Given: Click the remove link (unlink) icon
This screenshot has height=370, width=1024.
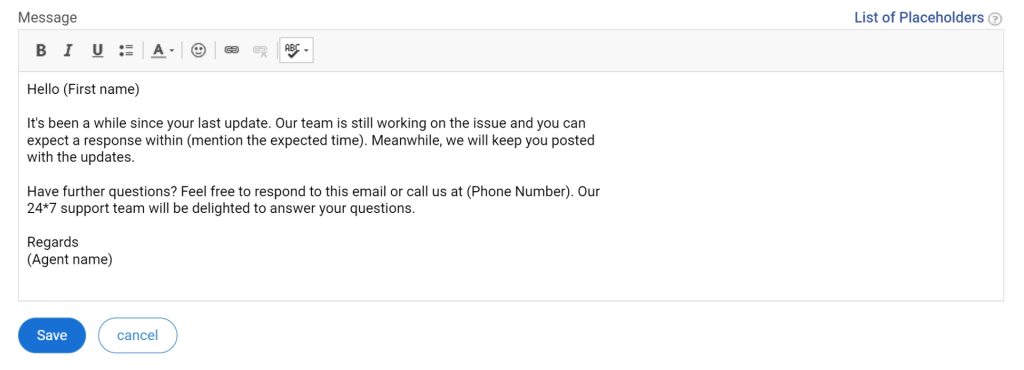Looking at the screenshot, I should [260, 50].
